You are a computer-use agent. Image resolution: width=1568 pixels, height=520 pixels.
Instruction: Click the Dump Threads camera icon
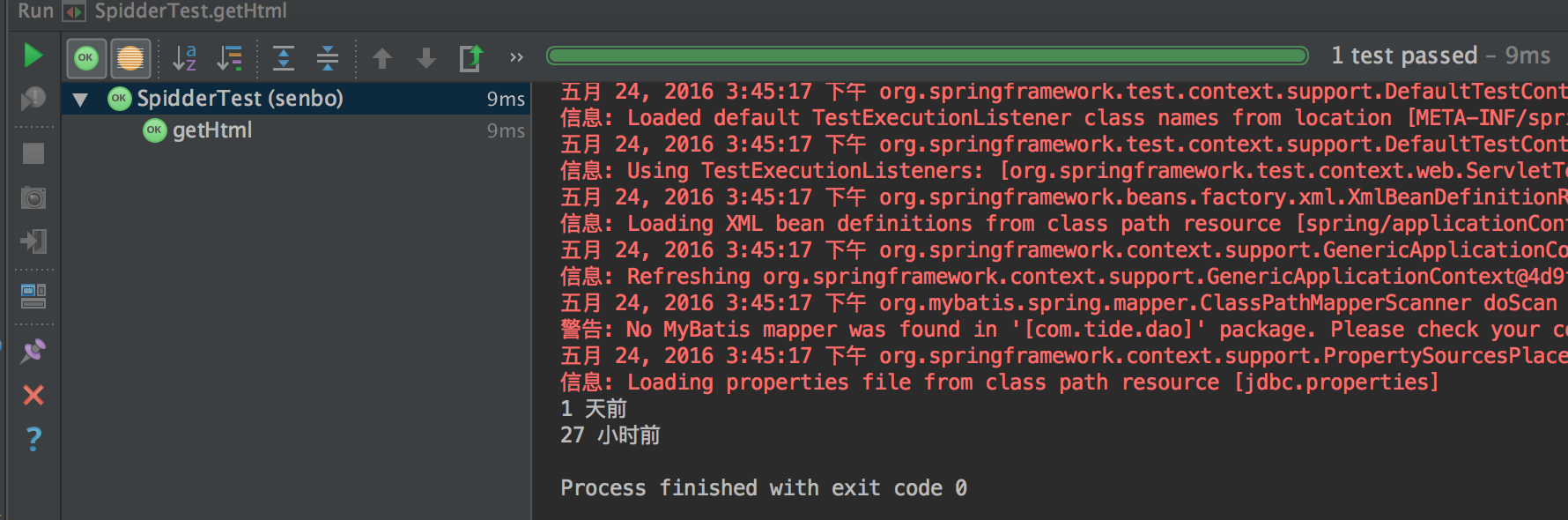[33, 197]
